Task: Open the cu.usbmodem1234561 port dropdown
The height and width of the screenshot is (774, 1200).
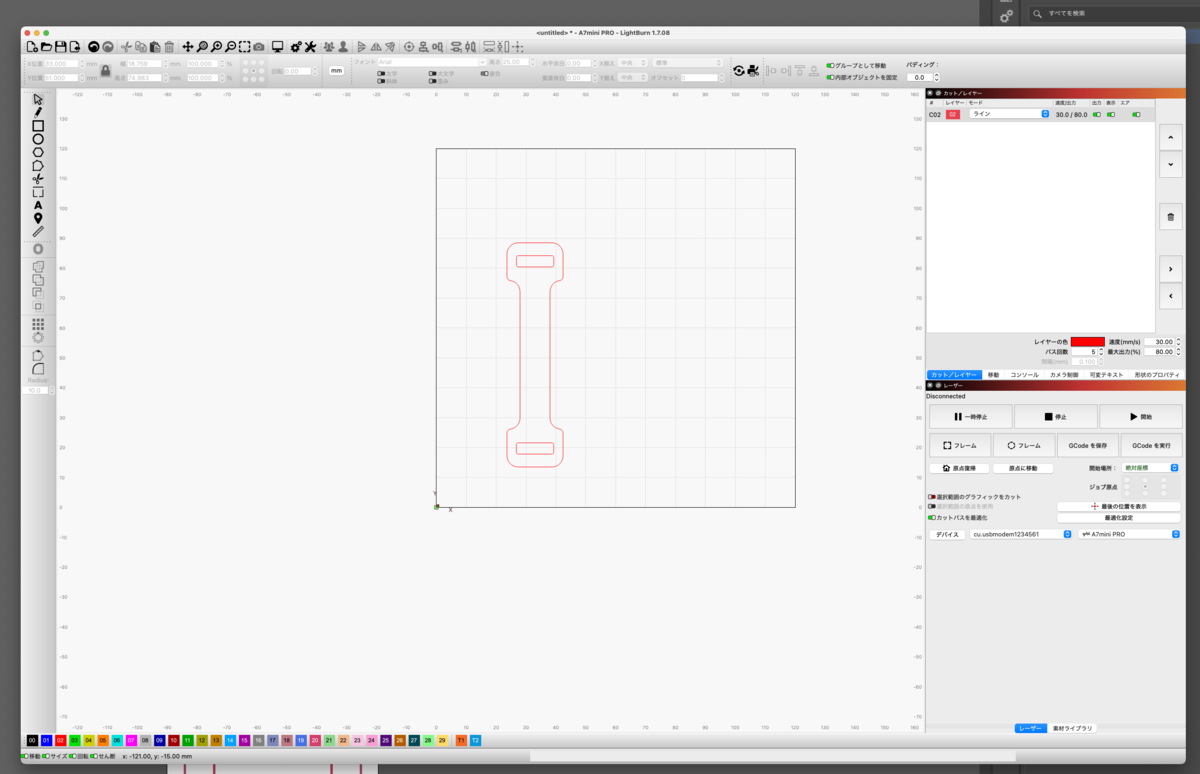Action: tap(1021, 534)
